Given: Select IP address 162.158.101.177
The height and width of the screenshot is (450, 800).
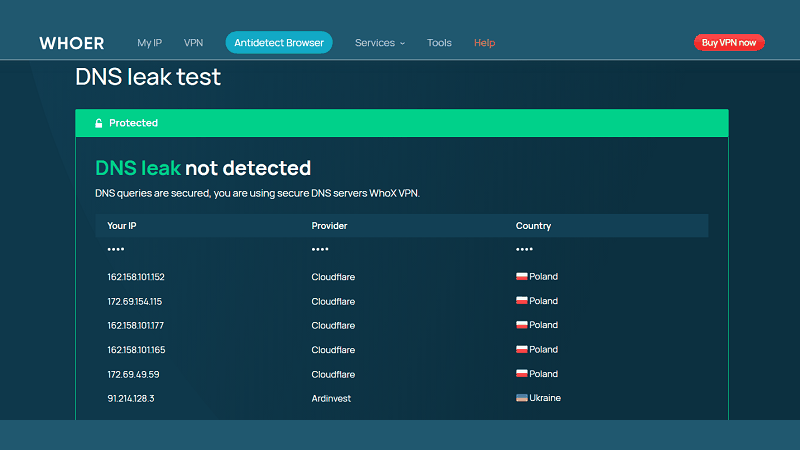Looking at the screenshot, I should click(136, 326).
